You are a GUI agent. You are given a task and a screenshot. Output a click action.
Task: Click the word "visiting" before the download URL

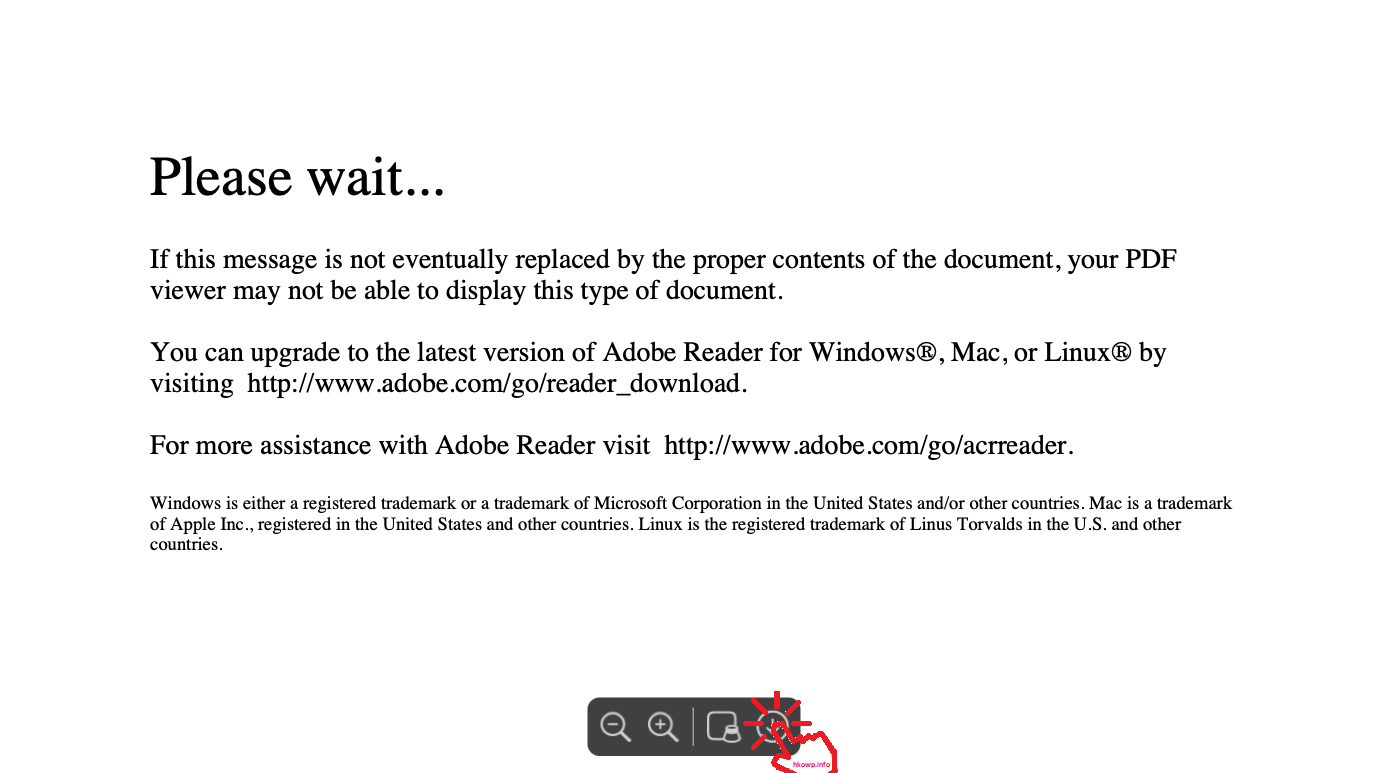tap(192, 383)
